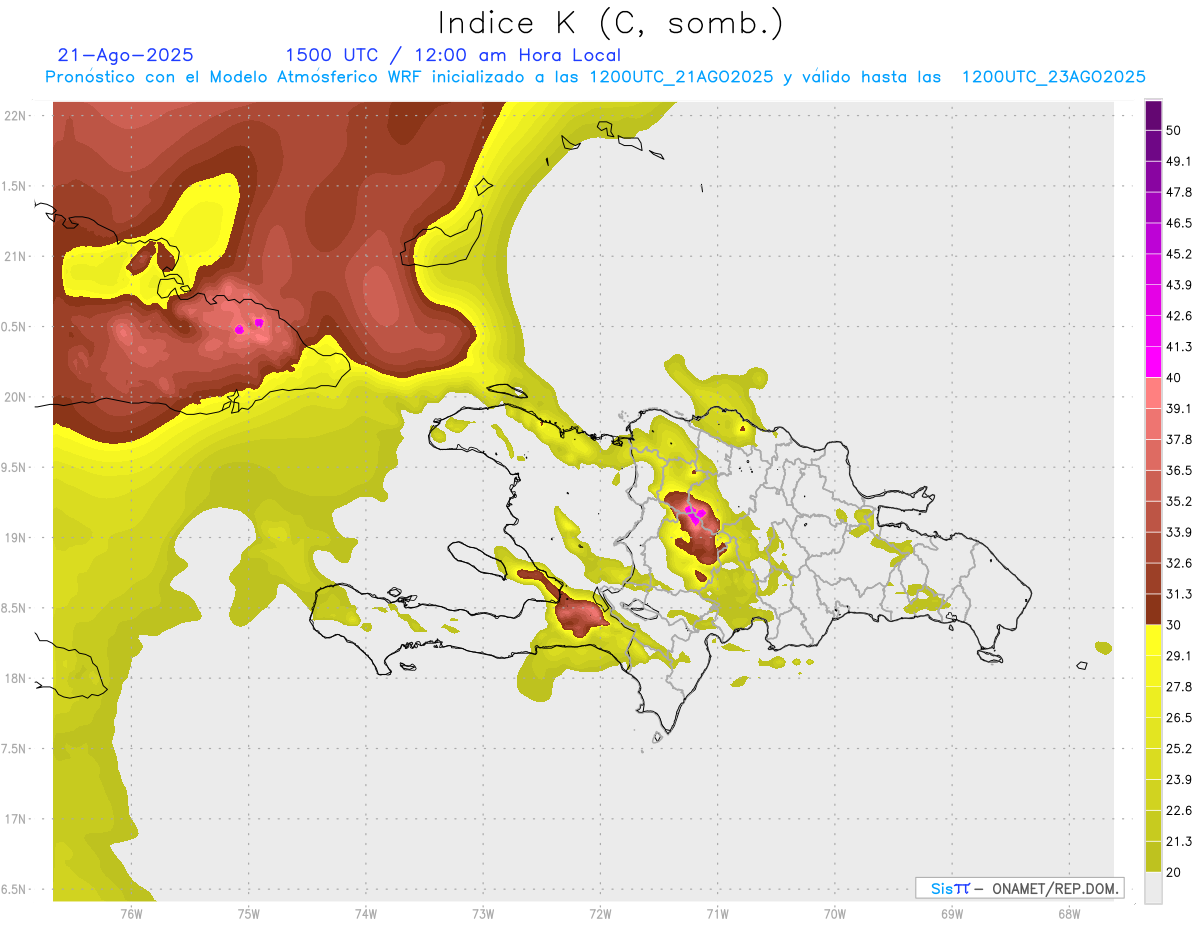Click the legend value 49.1
1200x927 pixels.
point(1178,161)
